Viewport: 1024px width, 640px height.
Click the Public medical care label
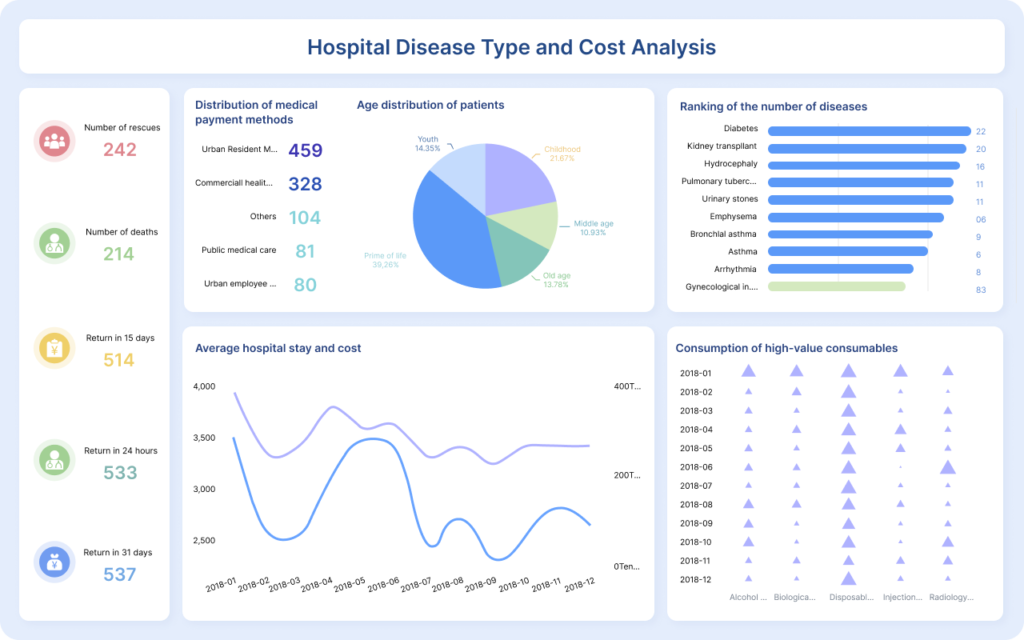(238, 250)
